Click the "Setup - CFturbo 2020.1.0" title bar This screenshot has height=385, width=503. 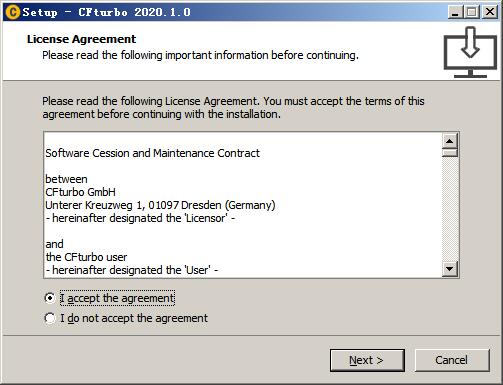(107, 12)
